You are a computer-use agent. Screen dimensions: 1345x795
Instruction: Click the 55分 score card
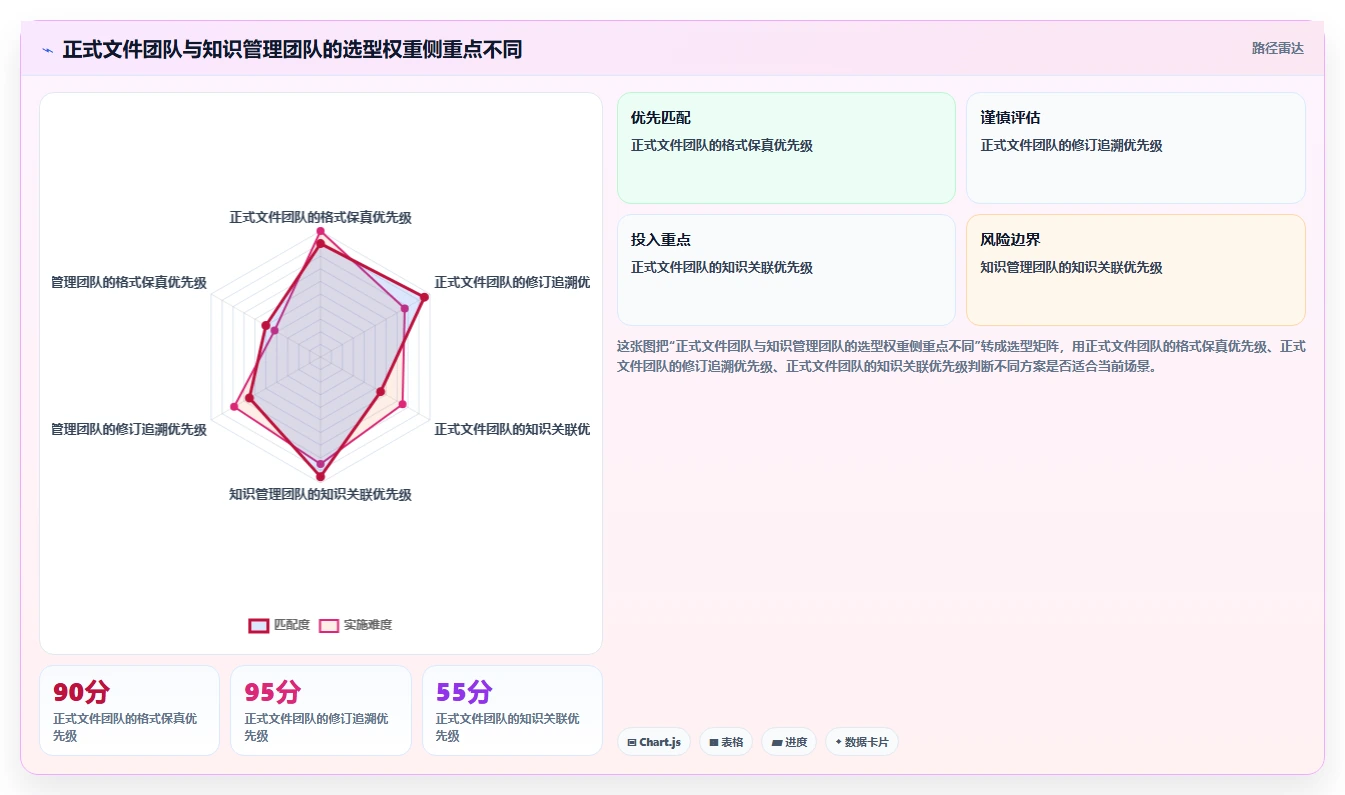(x=512, y=710)
